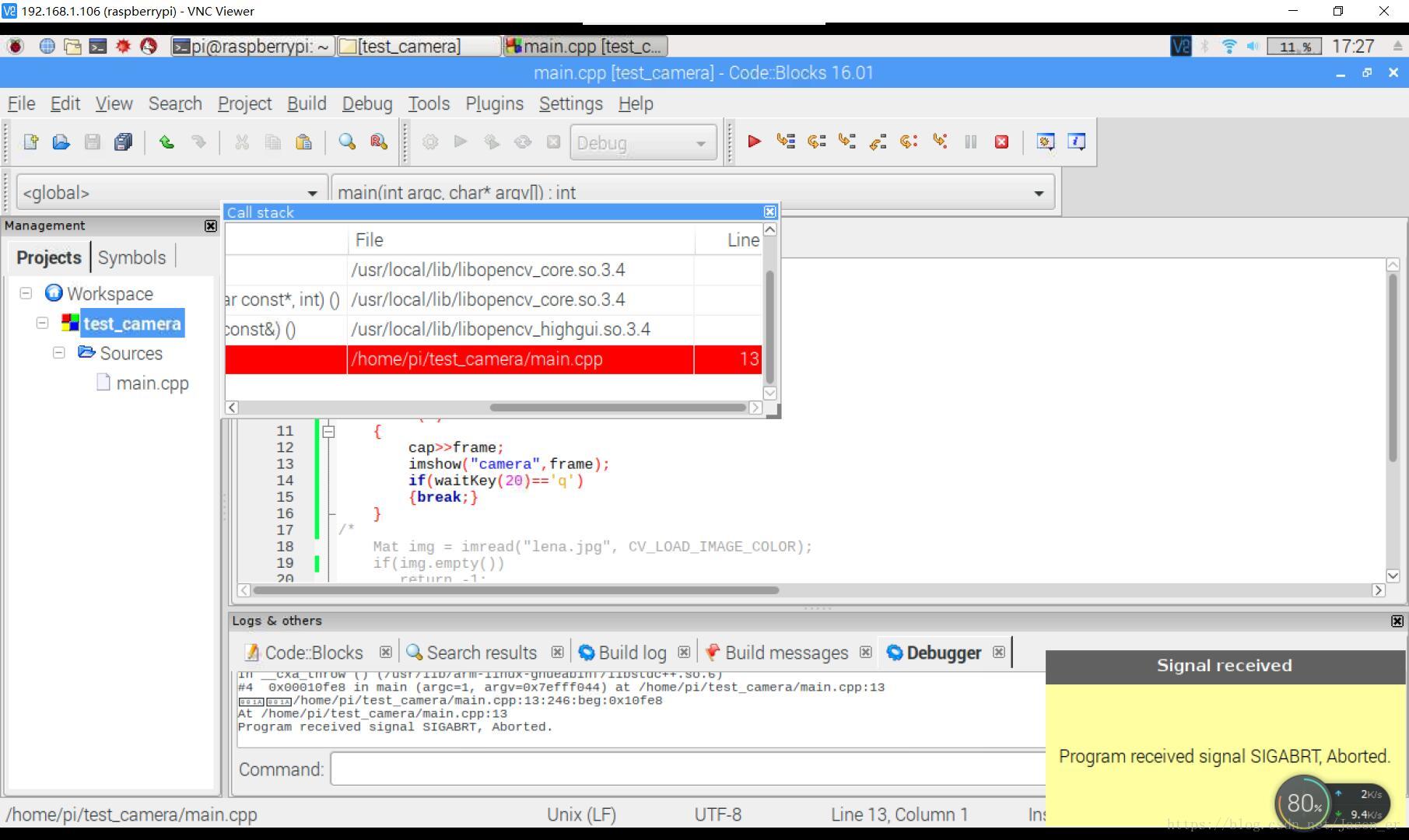Click the Rebuild icon
This screenshot has height=840, width=1409.
pos(523,142)
